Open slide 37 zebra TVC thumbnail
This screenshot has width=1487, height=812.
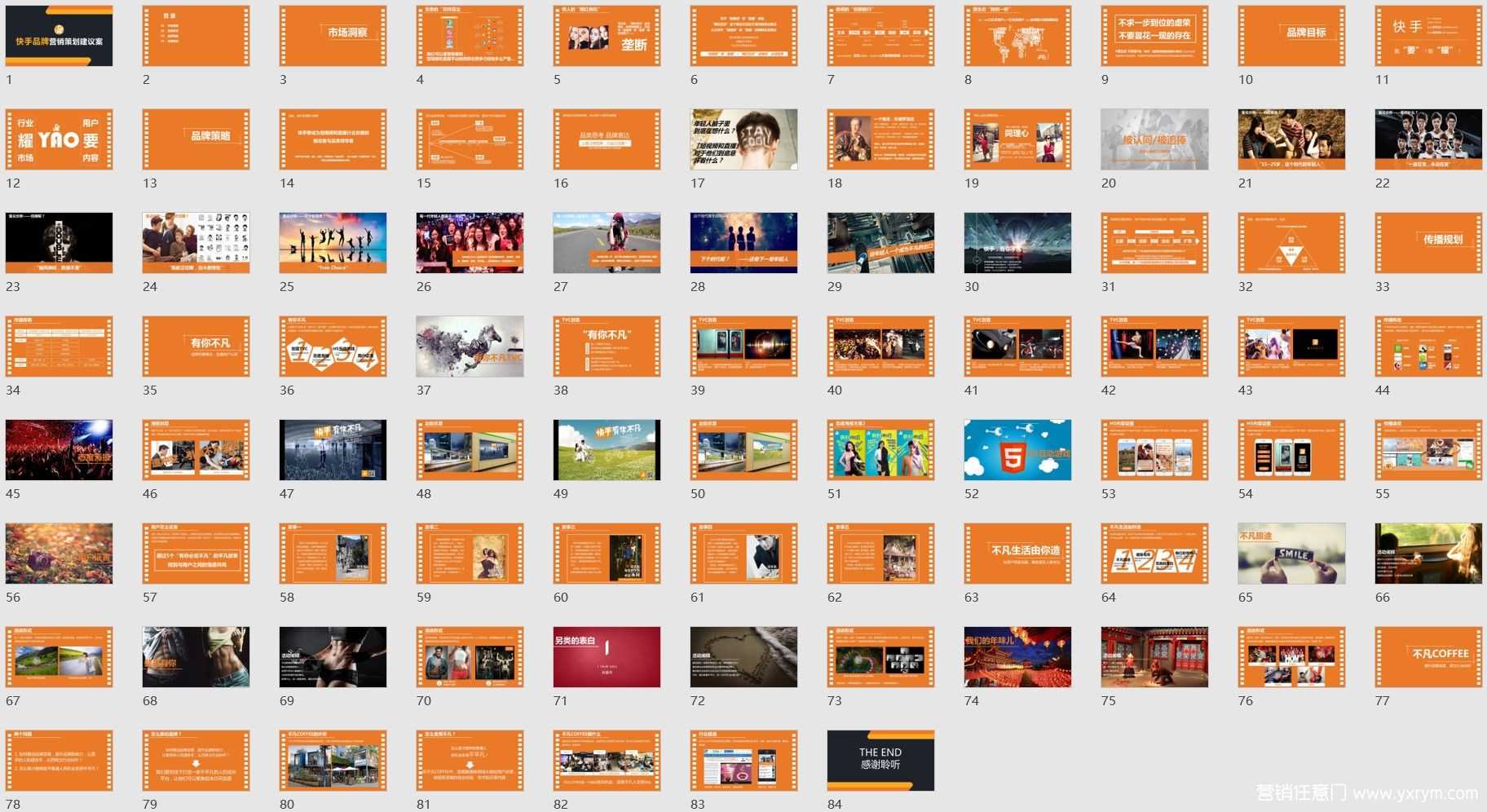[x=470, y=346]
